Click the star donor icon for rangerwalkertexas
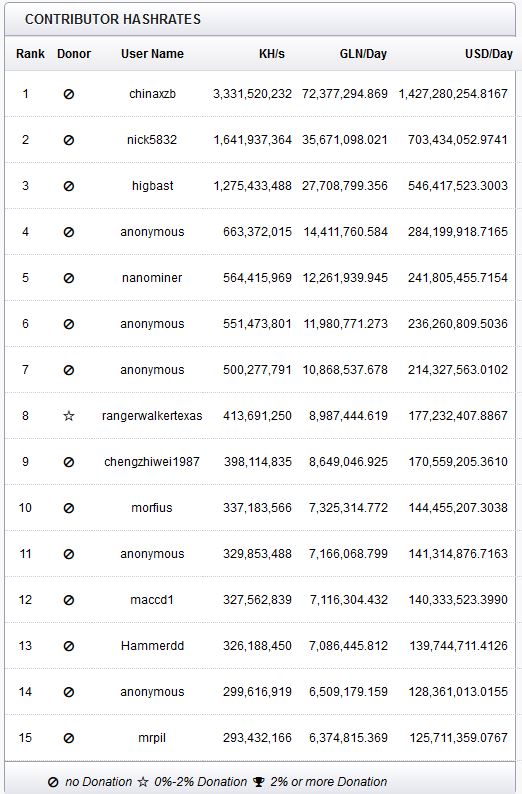Screen dimensions: 522x794 click(69, 416)
